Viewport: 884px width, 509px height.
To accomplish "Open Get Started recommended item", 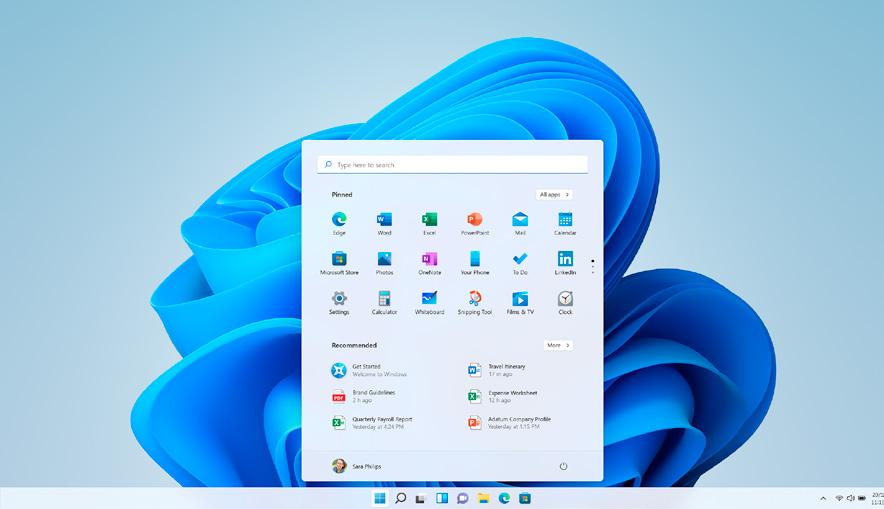I will [369, 370].
